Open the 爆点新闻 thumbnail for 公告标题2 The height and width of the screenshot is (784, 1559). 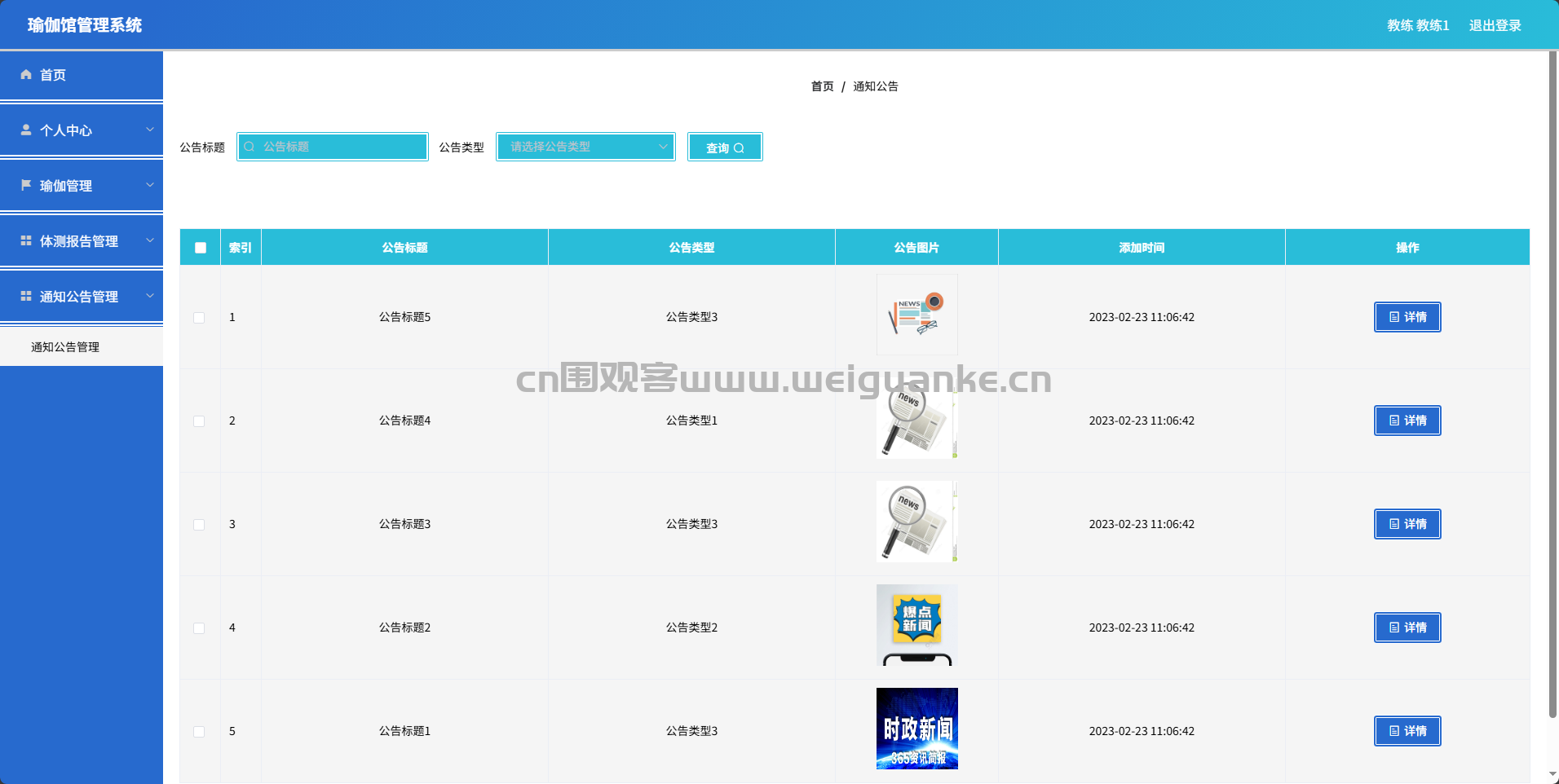point(917,625)
